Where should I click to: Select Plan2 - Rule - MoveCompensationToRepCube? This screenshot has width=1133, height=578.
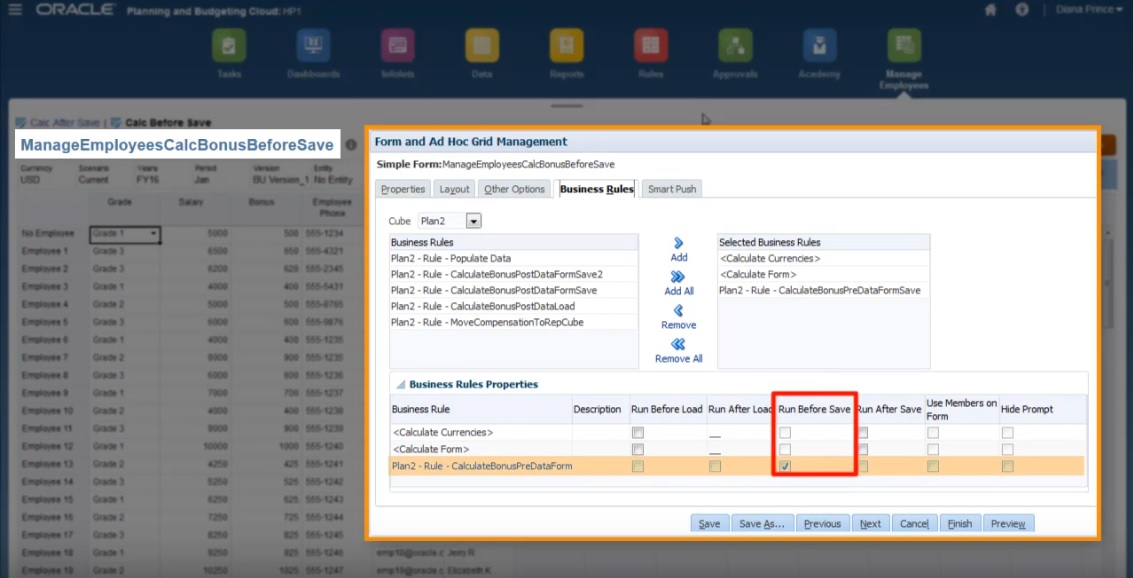pos(514,322)
